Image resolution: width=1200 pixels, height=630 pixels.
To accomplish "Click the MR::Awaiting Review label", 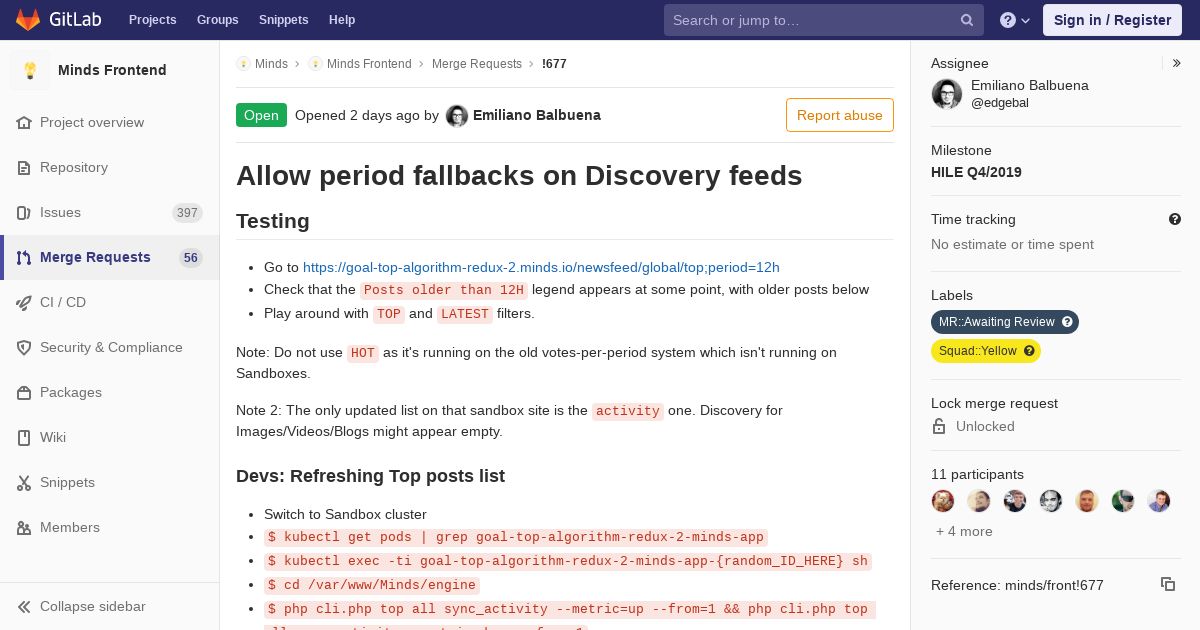I will tap(996, 322).
